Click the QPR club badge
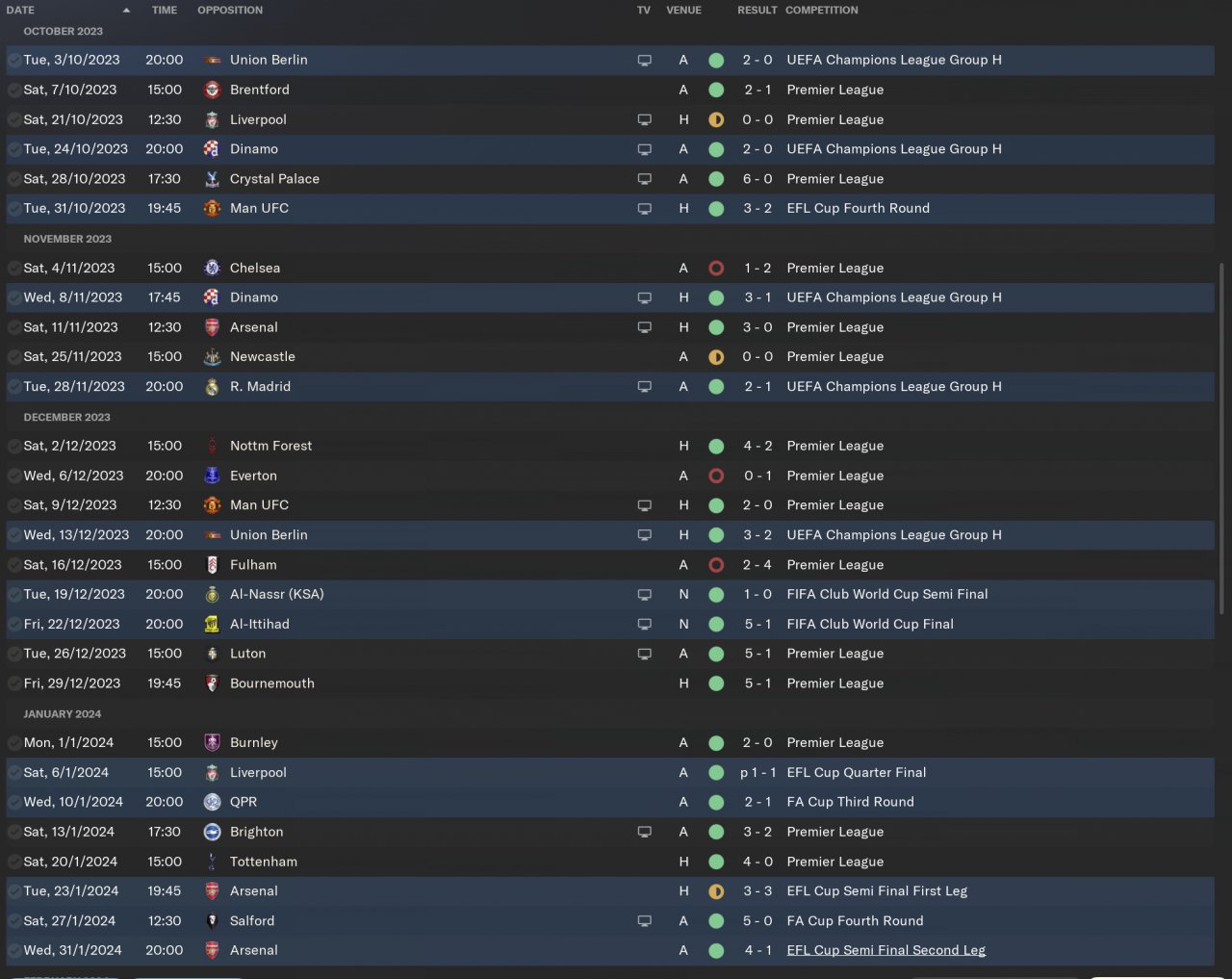Viewport: 1232px width, 979px height. tap(212, 802)
